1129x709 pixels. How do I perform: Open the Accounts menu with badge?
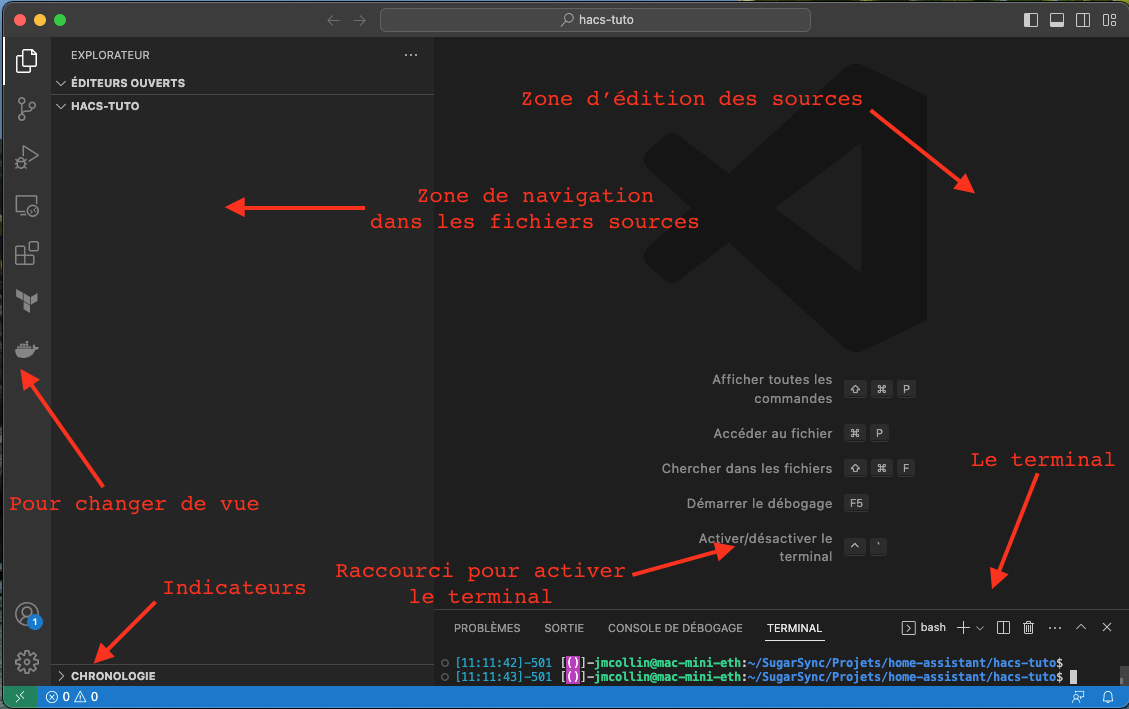click(x=27, y=615)
